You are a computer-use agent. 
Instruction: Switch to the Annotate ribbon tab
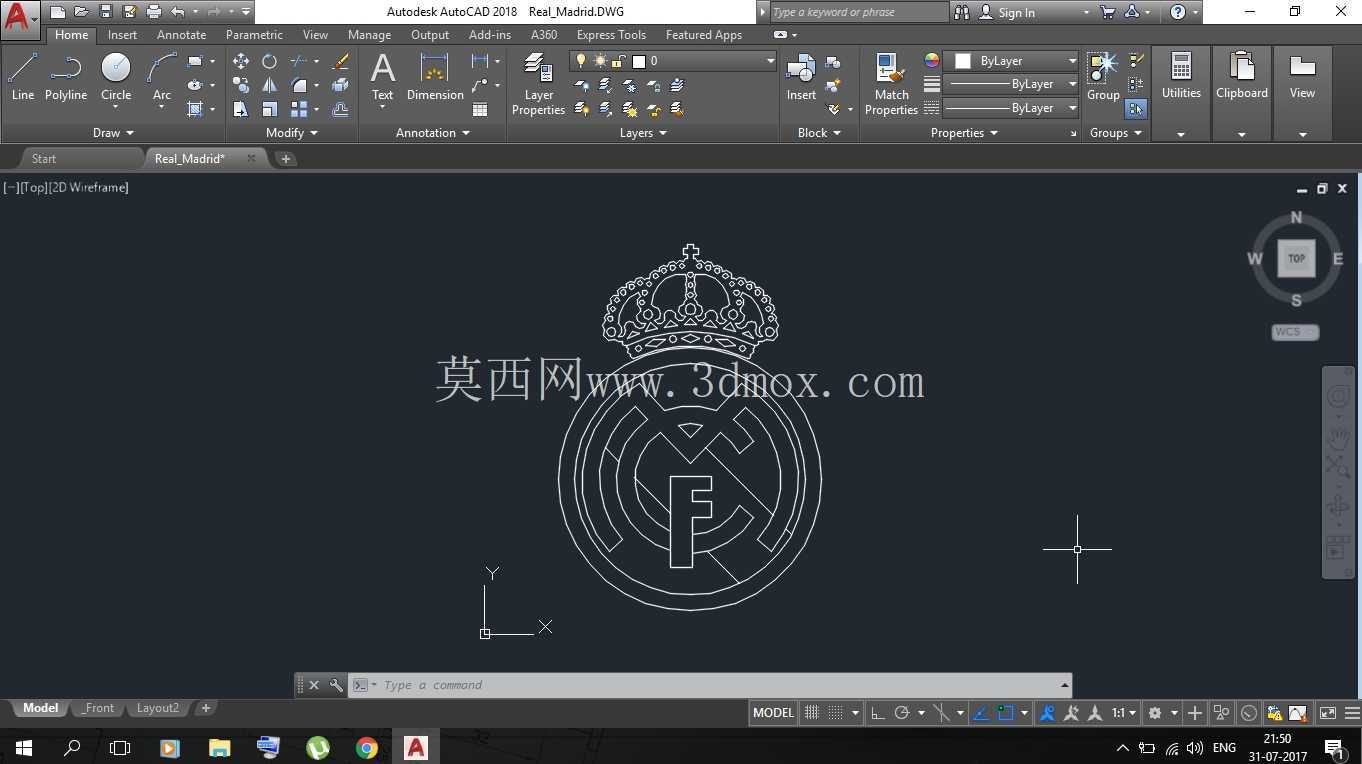pos(181,35)
